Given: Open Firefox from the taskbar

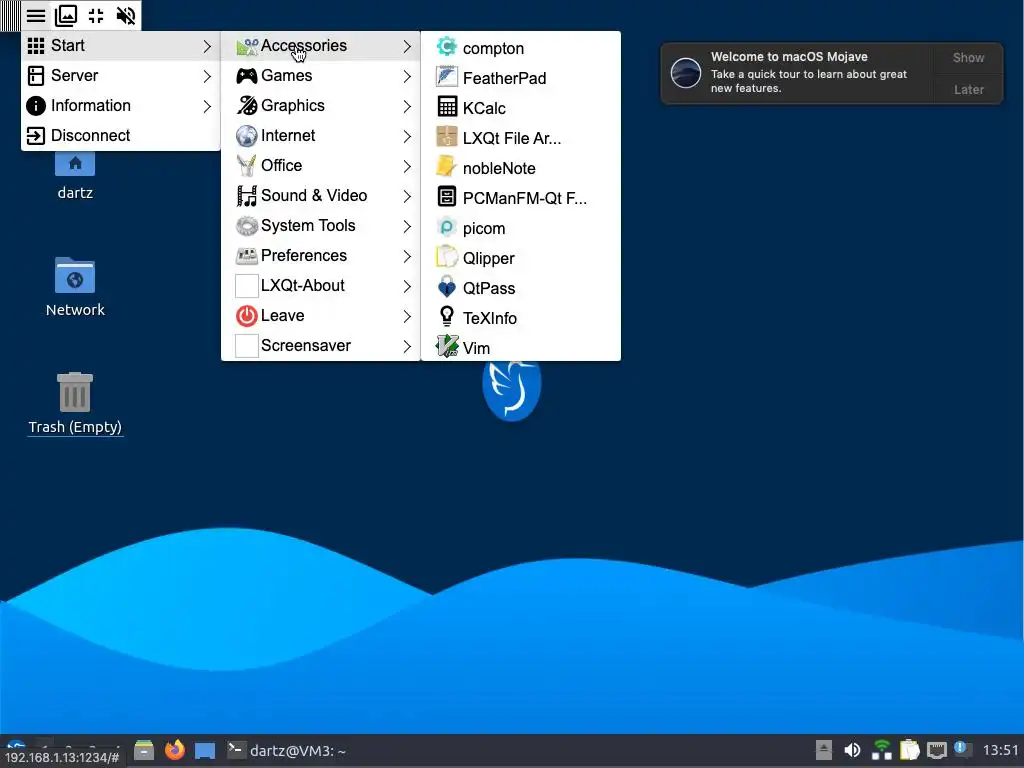Looking at the screenshot, I should coord(174,750).
